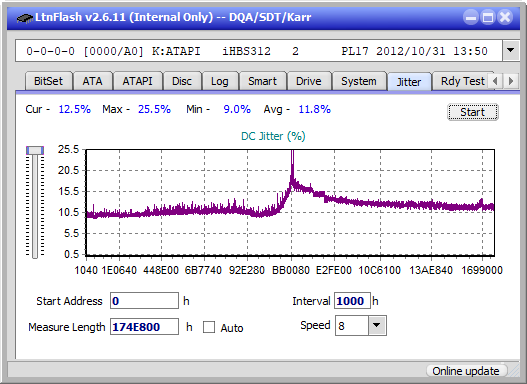The height and width of the screenshot is (384, 527).
Task: Click the LtnFlash chip icon in title bar
Action: pos(24,17)
